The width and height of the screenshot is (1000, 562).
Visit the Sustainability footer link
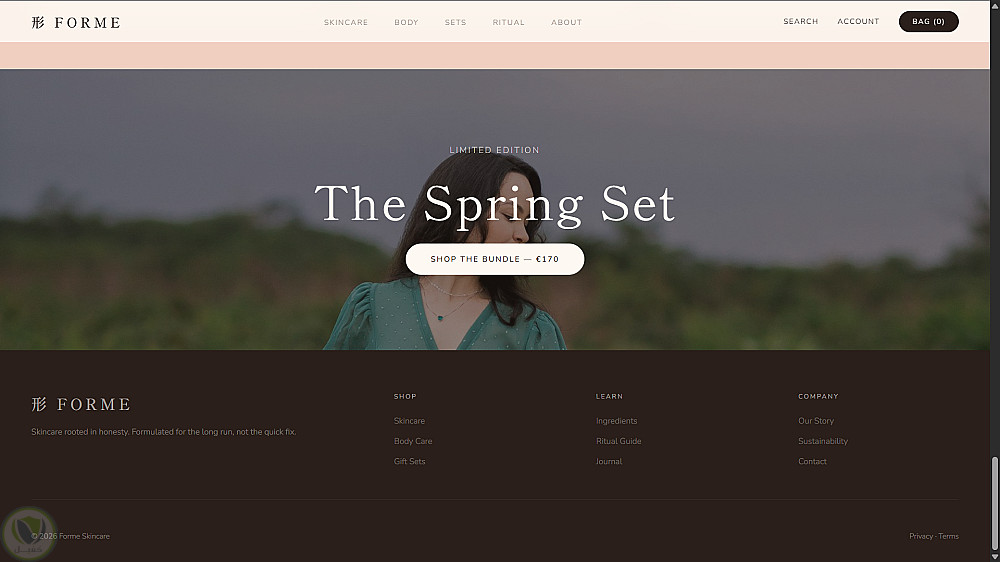(823, 441)
